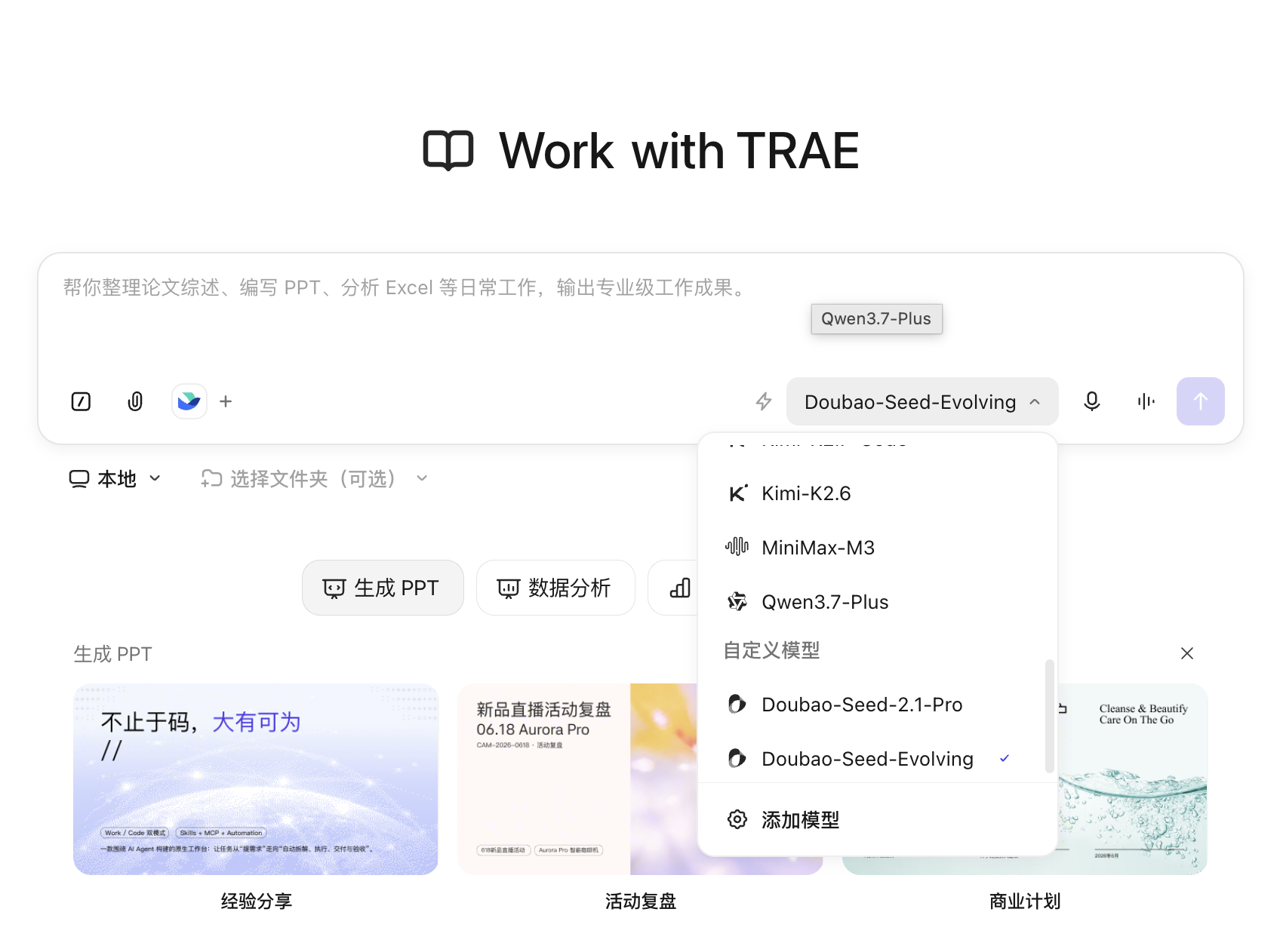Open the audio waveform voice mode icon
This screenshot has height=952, width=1280.
click(x=1146, y=401)
